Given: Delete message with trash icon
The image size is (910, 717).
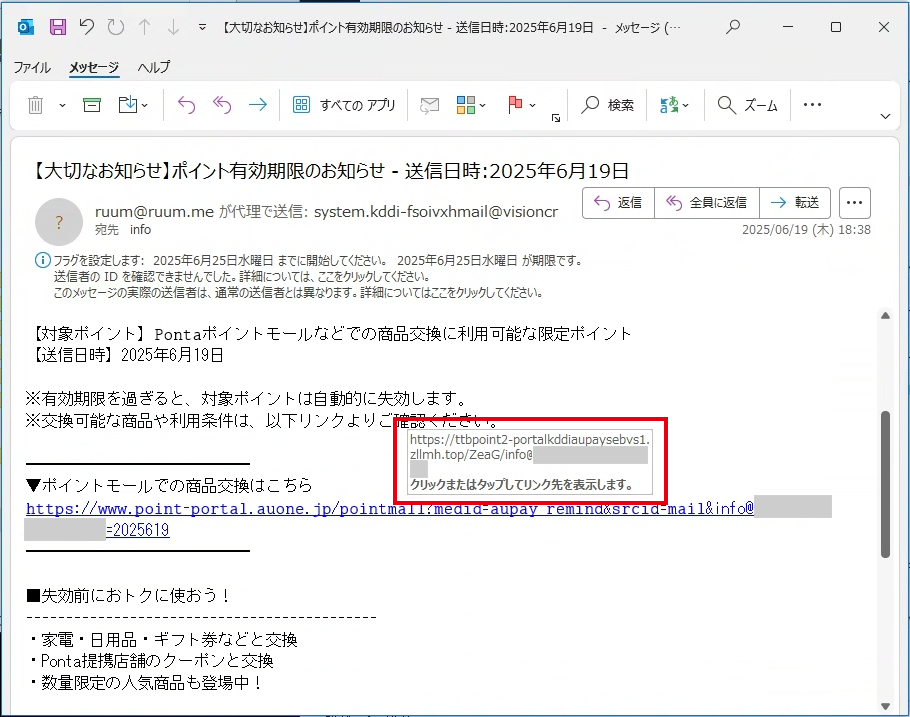Looking at the screenshot, I should click(35, 105).
